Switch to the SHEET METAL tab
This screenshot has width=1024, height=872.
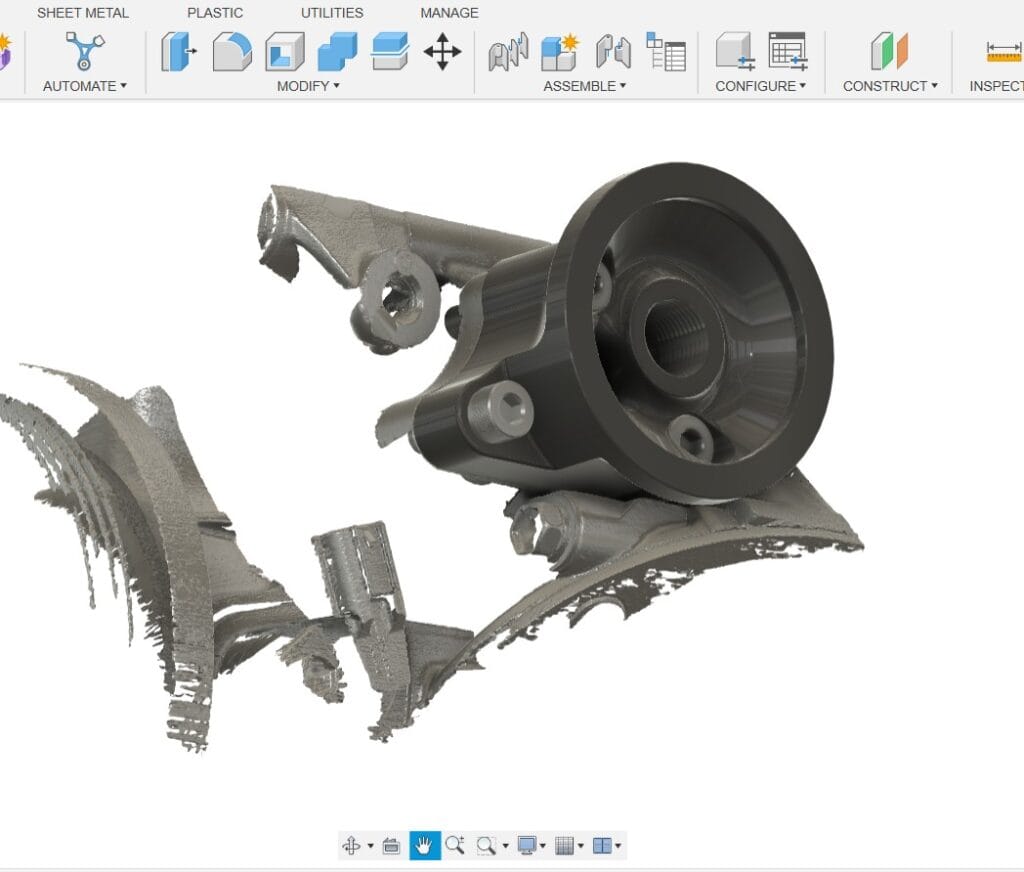point(83,13)
